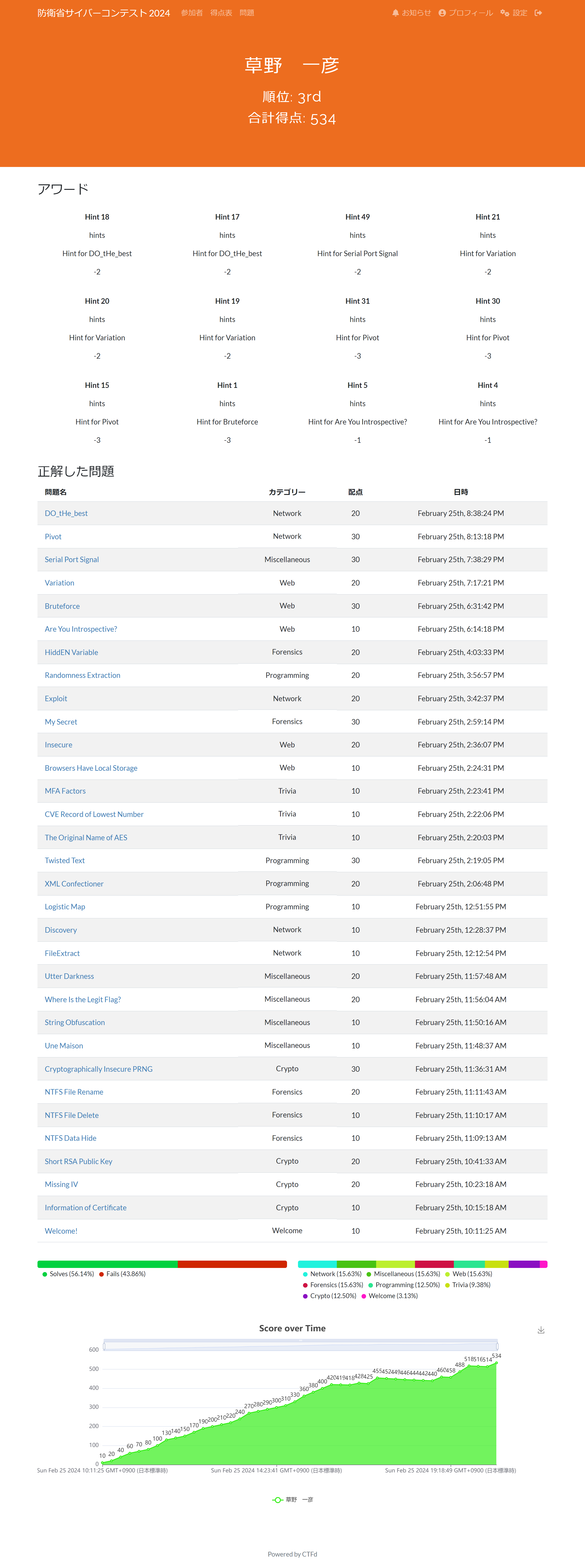Image resolution: width=585 pixels, height=1568 pixels.
Task: Open settings via the gears icon
Action: 504,13
